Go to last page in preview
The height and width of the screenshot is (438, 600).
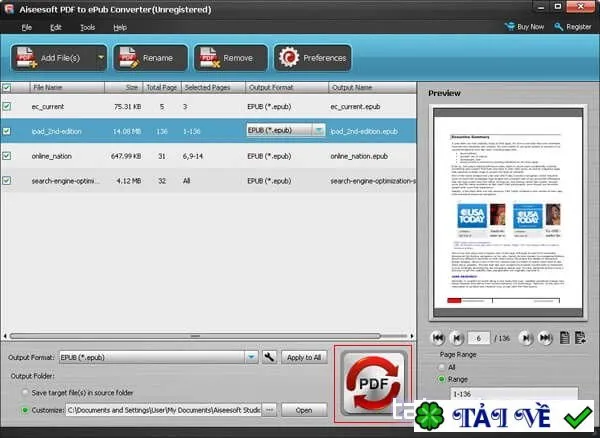pos(545,338)
